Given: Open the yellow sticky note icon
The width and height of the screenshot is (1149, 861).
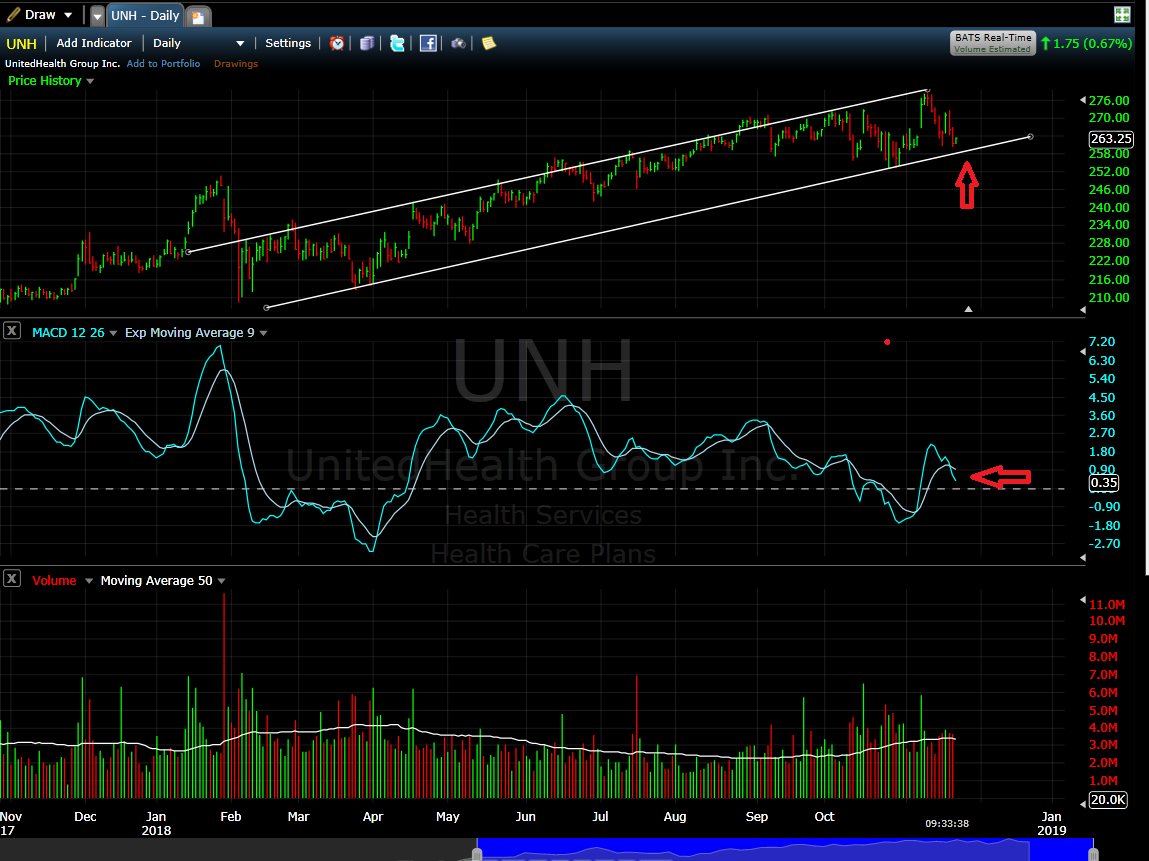Looking at the screenshot, I should click(x=488, y=43).
